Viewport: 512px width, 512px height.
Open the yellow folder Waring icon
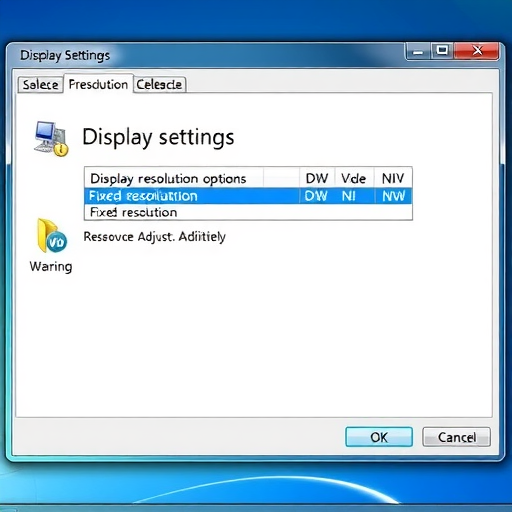(x=52, y=236)
